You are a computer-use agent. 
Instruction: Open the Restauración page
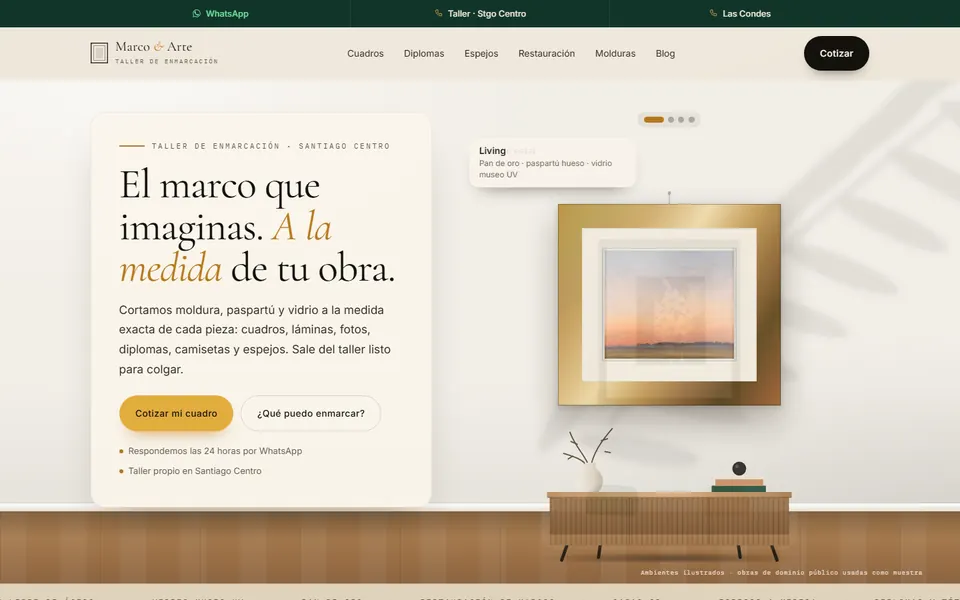click(x=547, y=53)
